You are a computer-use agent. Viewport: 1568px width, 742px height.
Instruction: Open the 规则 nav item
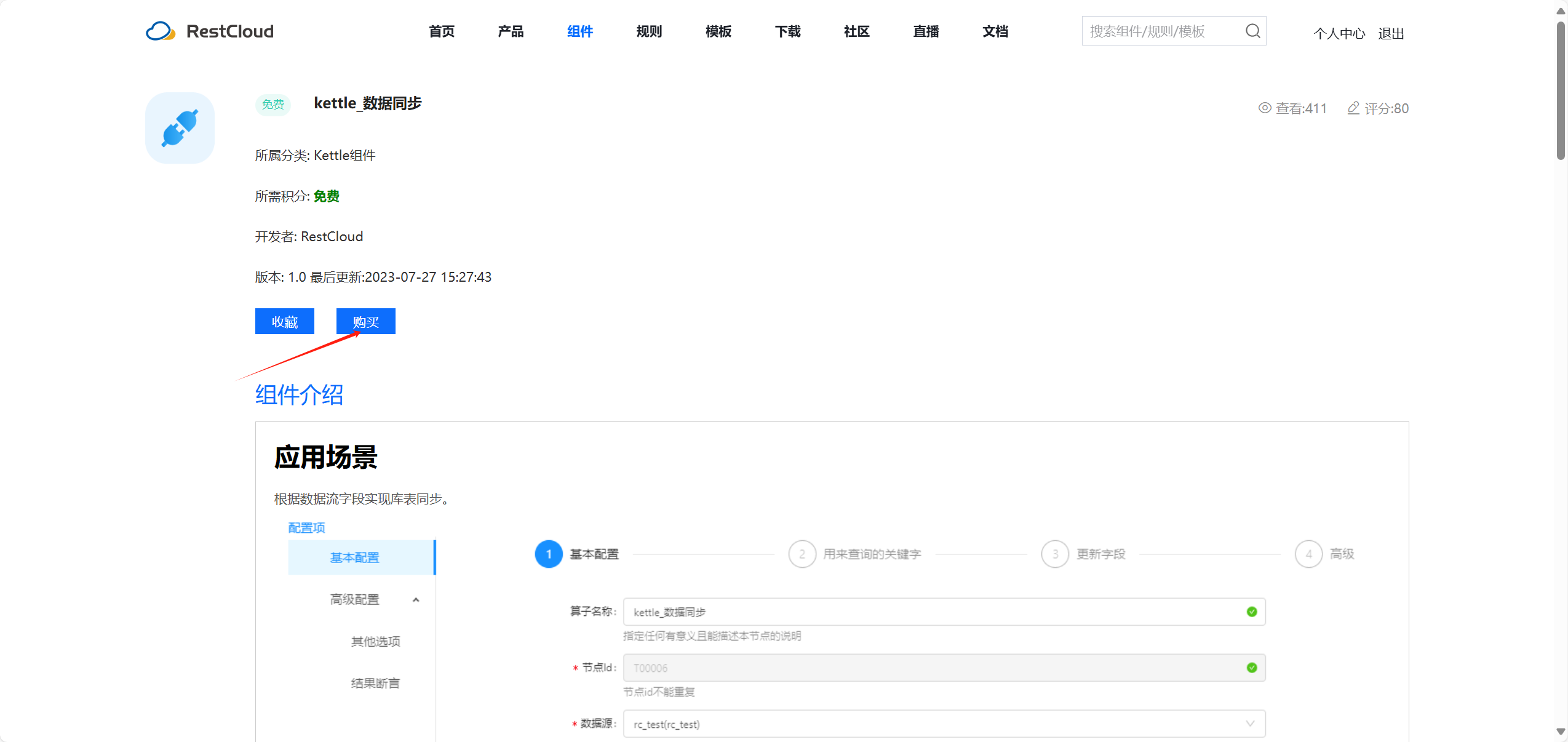(x=649, y=31)
